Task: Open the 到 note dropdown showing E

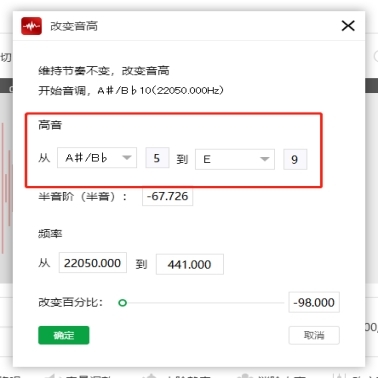Action: pyautogui.click(x=235, y=159)
